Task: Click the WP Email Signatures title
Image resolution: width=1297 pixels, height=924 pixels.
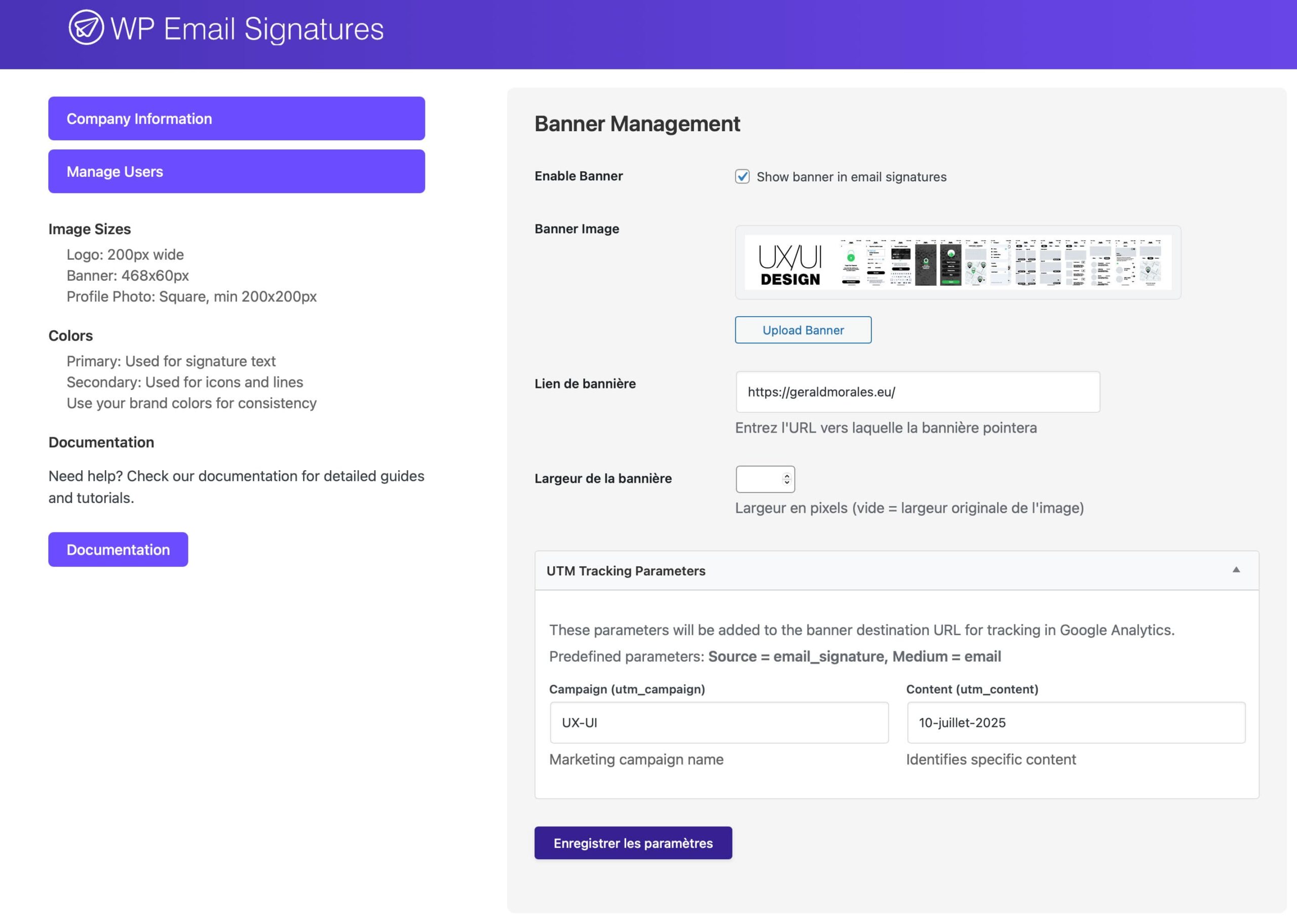Action: tap(247, 28)
